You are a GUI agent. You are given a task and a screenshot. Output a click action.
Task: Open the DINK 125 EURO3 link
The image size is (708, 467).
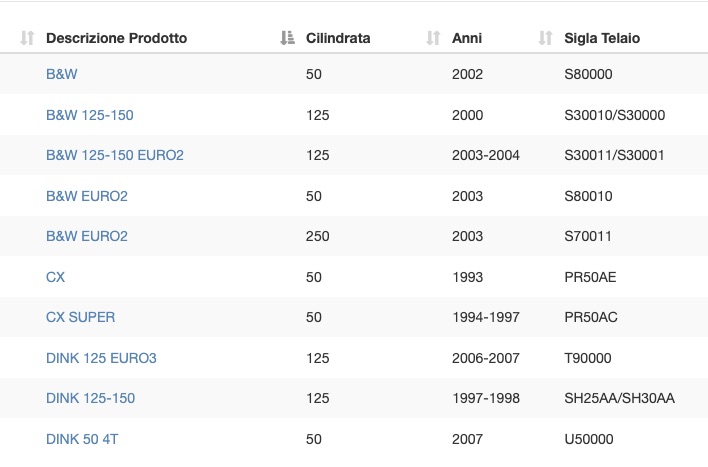(101, 358)
